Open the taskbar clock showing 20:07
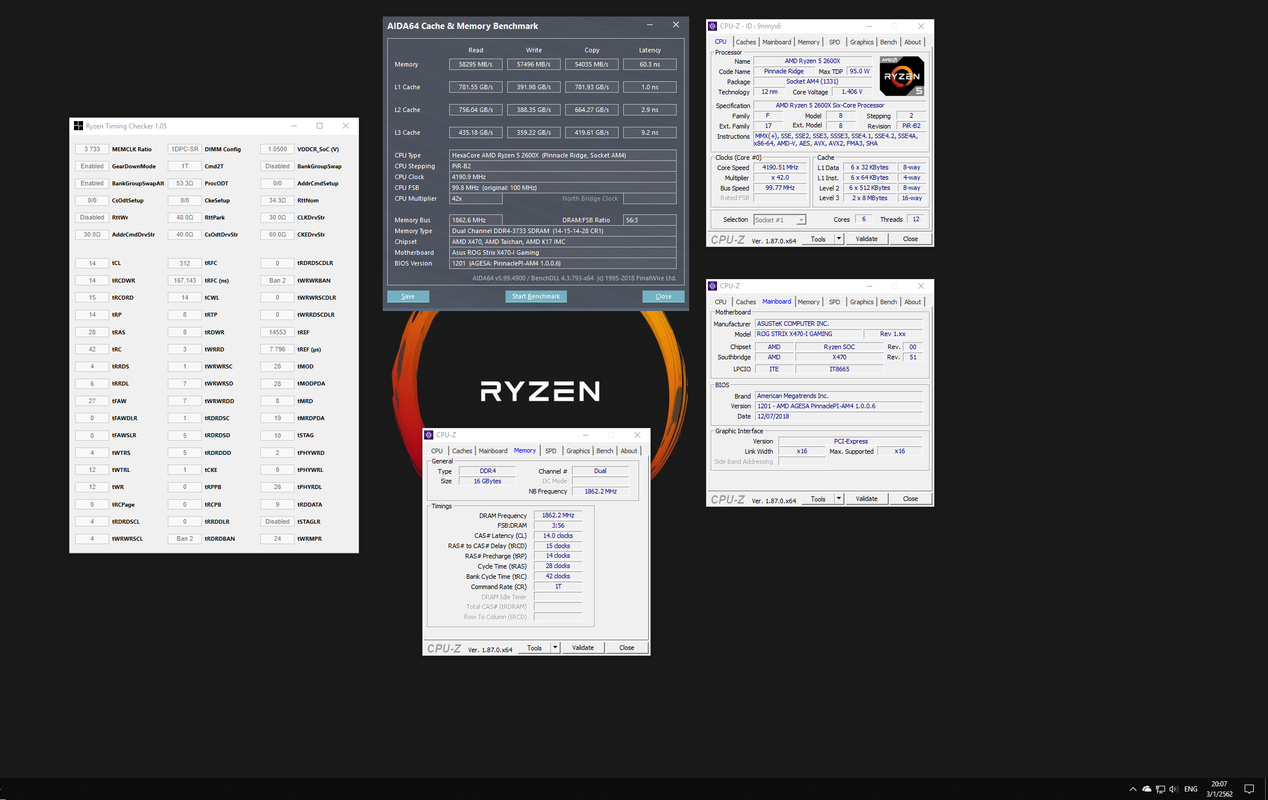Viewport: 1268px width, 800px height. [x=1219, y=789]
